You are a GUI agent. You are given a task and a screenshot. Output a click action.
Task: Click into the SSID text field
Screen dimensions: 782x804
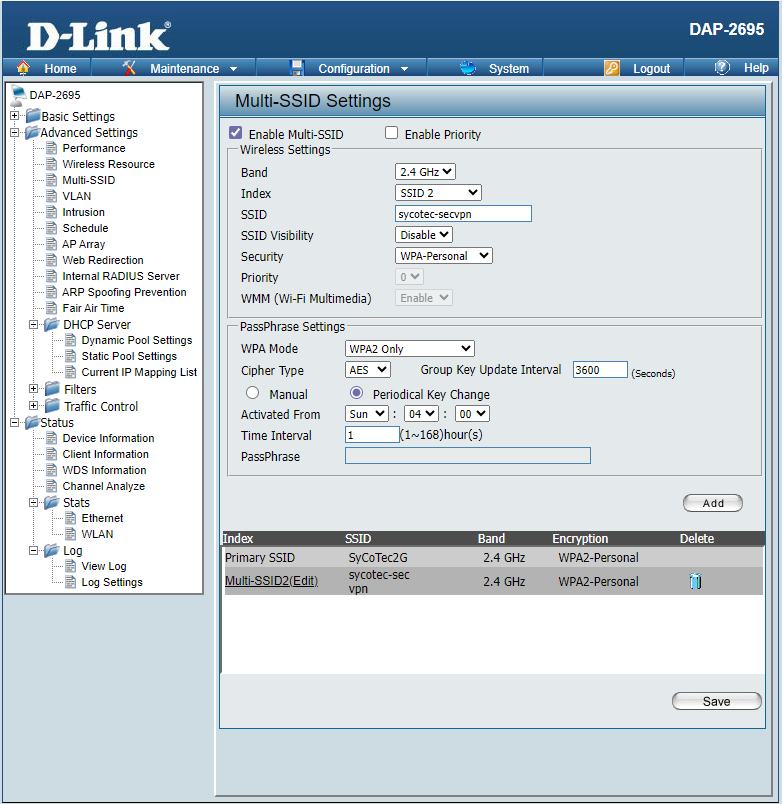pyautogui.click(x=463, y=214)
